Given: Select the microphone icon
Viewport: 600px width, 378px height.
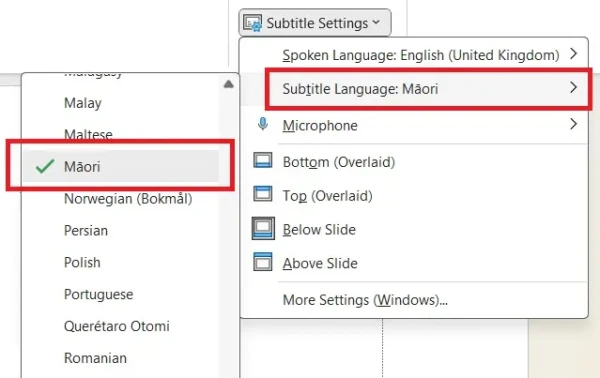Looking at the screenshot, I should (263, 124).
